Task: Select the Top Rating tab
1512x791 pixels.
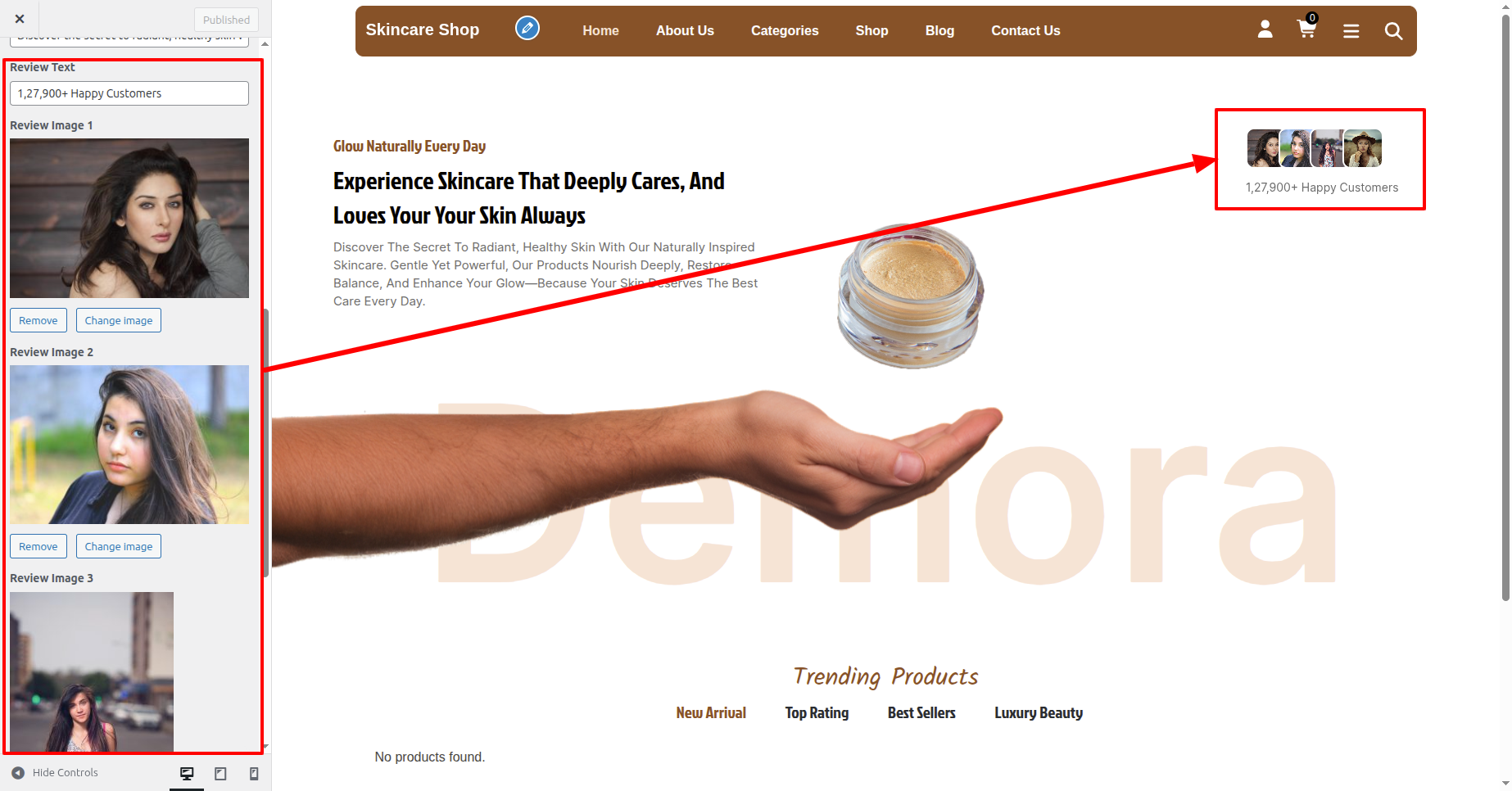Action: coord(817,712)
